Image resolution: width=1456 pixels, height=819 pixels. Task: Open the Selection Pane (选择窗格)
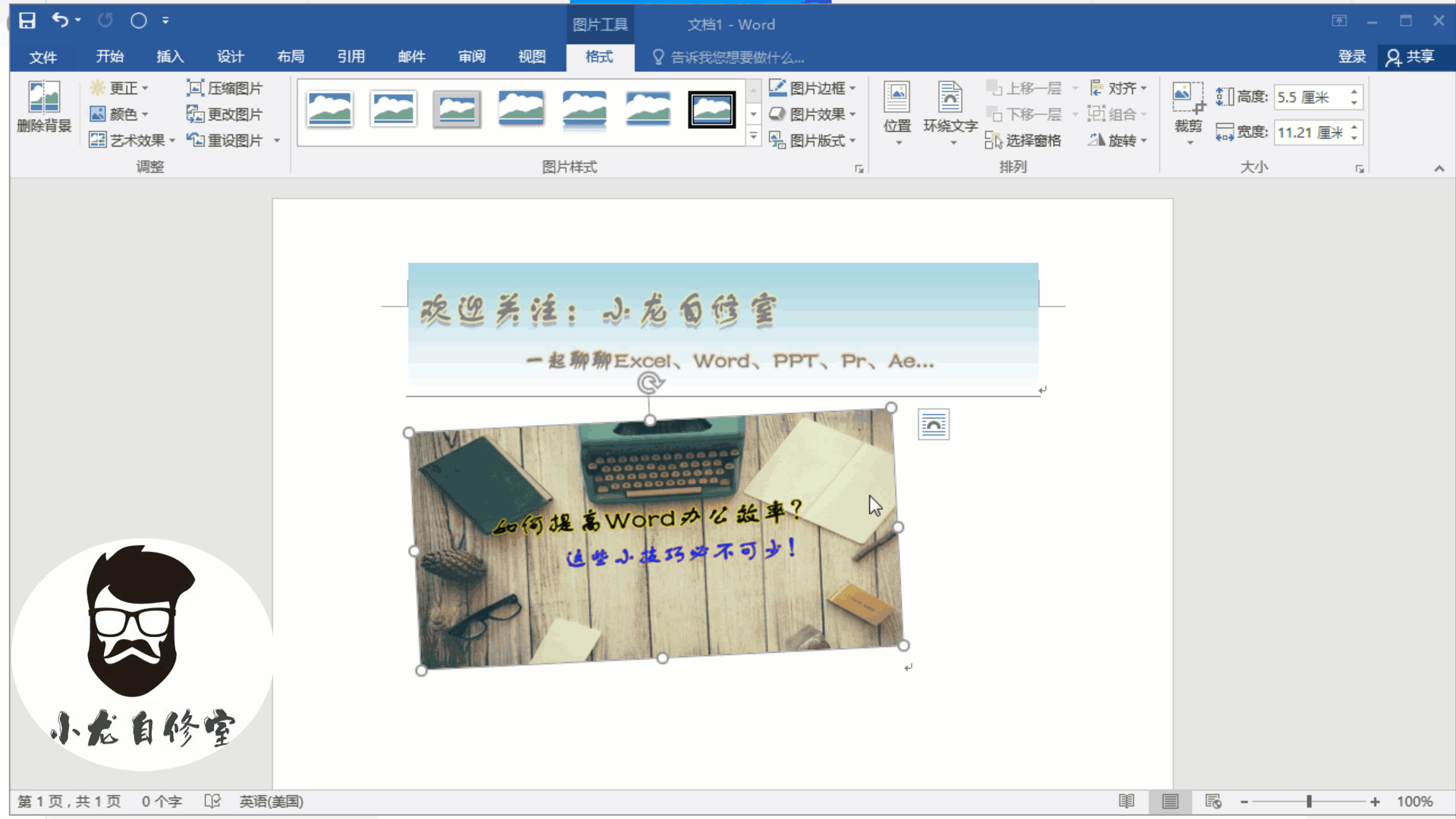click(1024, 140)
